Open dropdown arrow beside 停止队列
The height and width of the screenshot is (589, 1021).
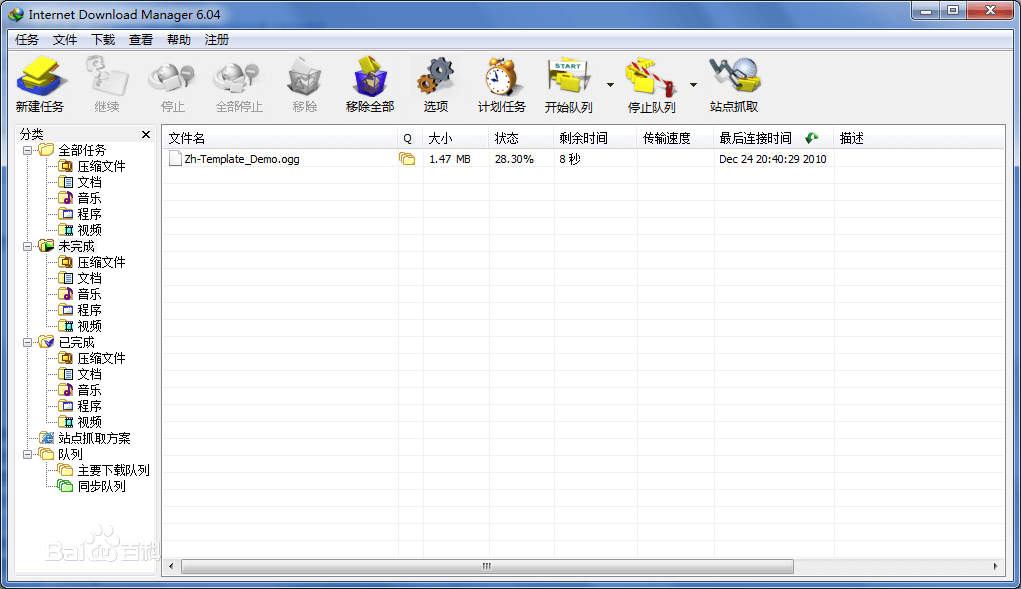pos(693,85)
